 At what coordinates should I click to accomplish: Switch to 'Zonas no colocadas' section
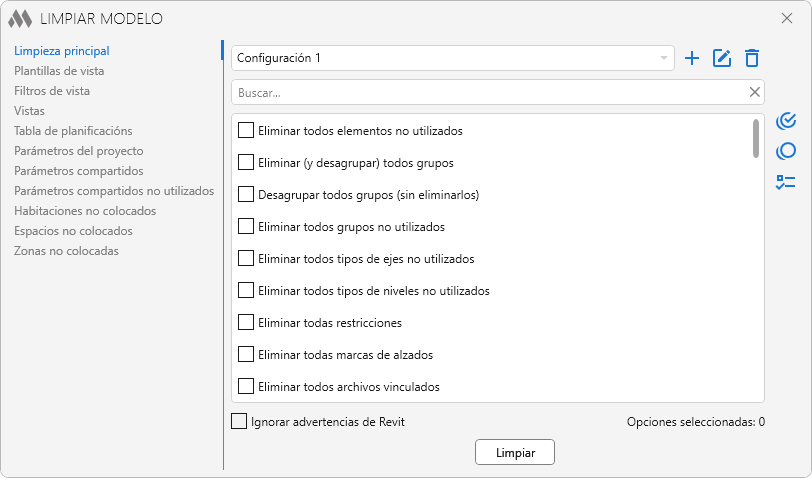point(66,251)
